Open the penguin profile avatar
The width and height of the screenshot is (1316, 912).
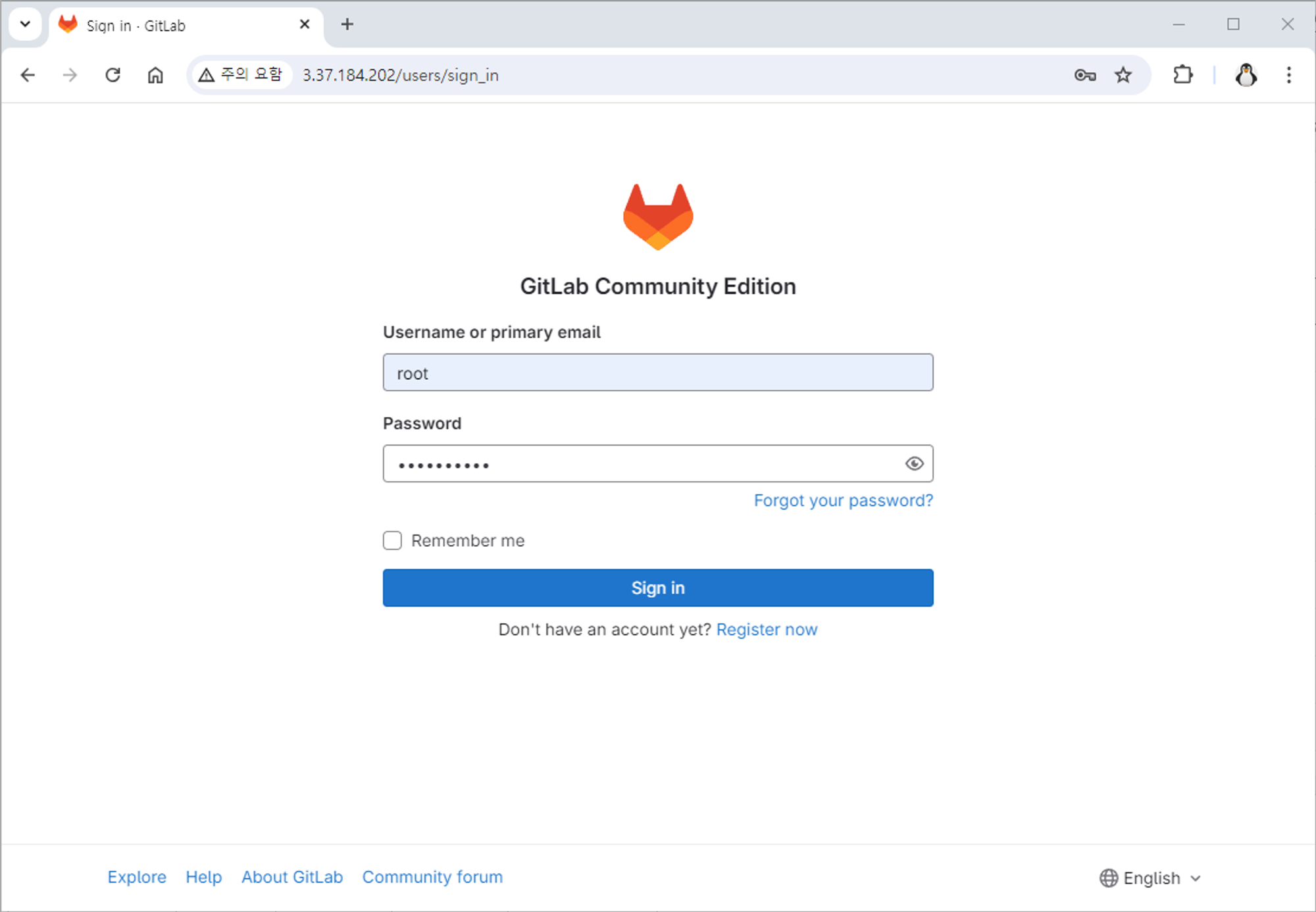(1246, 75)
